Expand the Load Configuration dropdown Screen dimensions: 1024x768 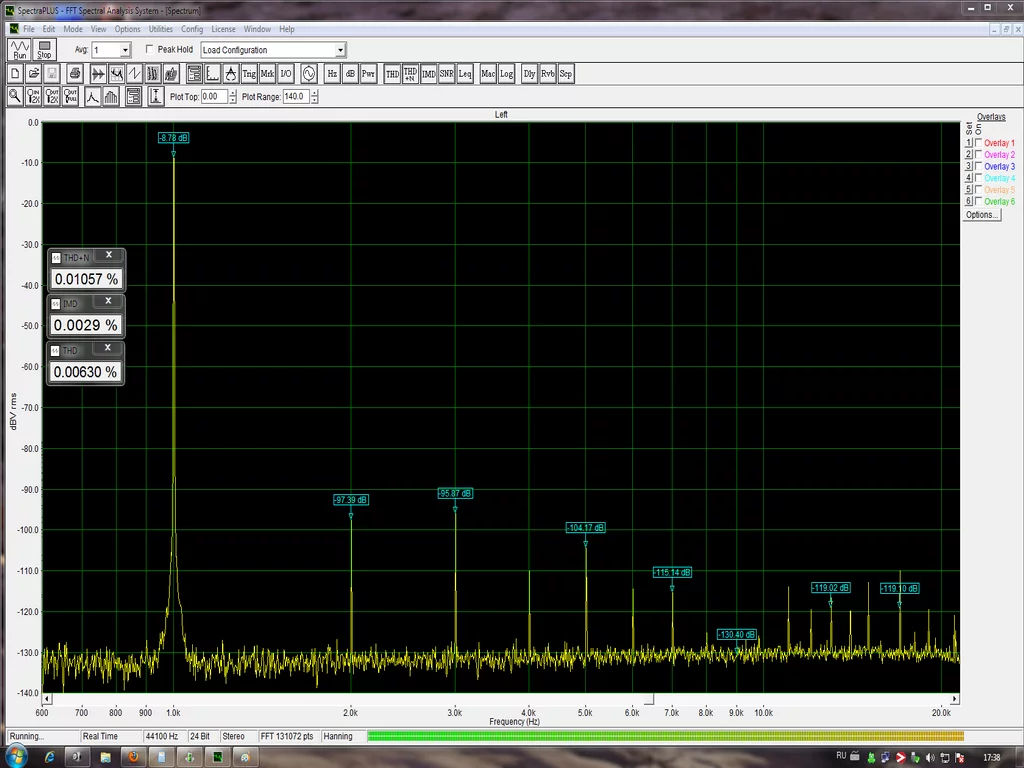340,50
